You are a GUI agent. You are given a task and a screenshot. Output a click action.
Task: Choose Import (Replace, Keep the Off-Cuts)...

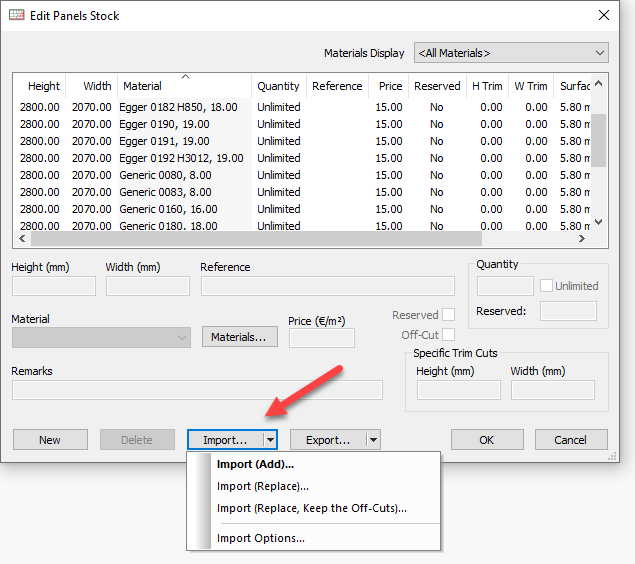[x=313, y=508]
